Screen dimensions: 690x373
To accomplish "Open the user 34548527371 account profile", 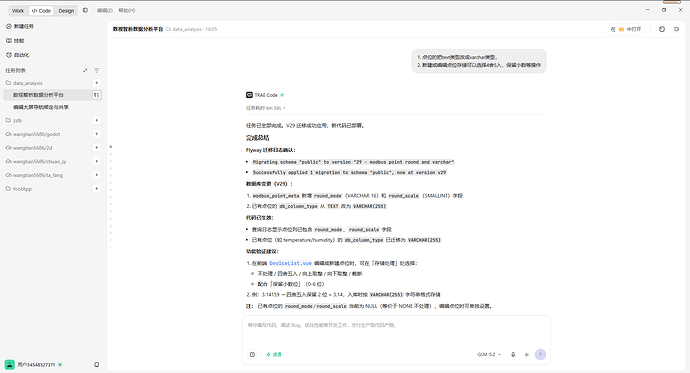I will (x=33, y=365).
